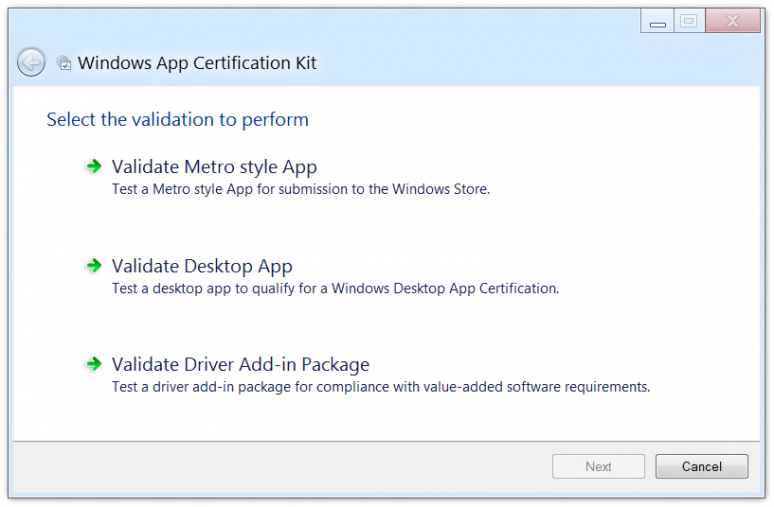The width and height of the screenshot is (774, 507).
Task: Click 'Test a desktop app to qualify' description
Action: pos(335,288)
